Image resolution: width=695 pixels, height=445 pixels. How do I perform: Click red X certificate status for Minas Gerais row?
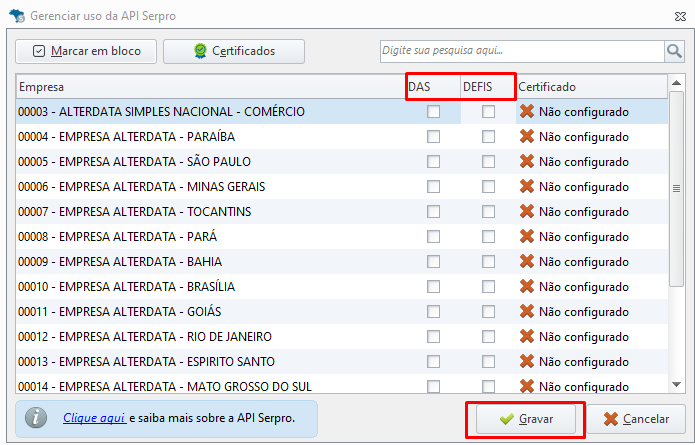click(x=527, y=186)
